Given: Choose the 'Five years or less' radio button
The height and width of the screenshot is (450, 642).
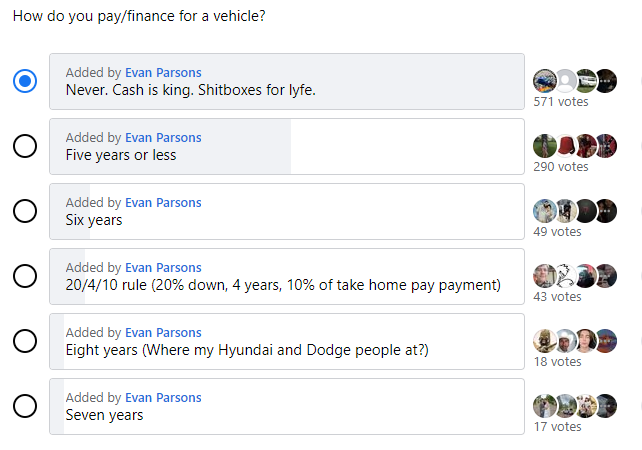Looking at the screenshot, I should (25, 146).
